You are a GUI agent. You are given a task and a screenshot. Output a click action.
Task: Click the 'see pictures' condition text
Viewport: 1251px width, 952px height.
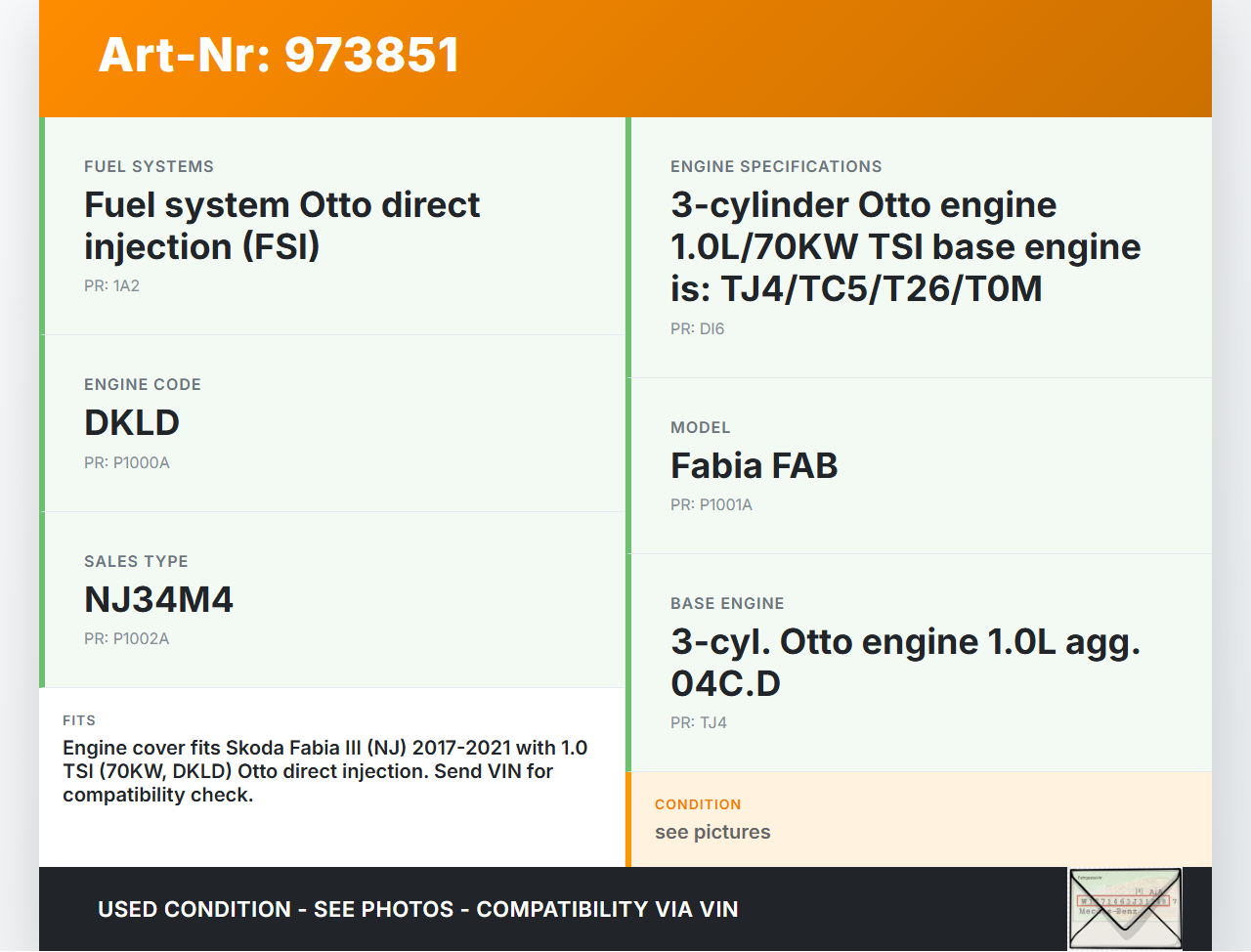712,832
